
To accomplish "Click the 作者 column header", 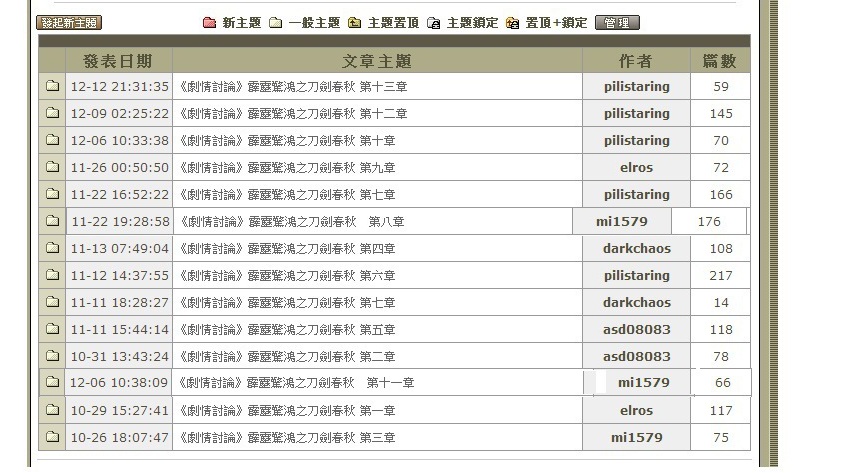I will 636,61.
